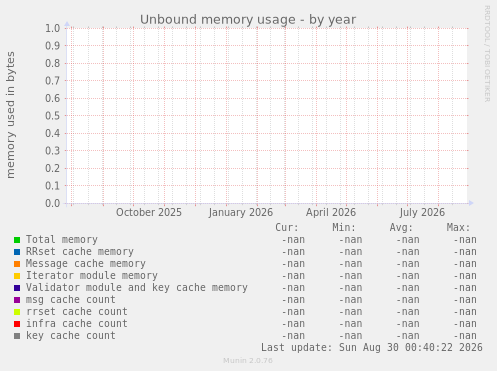Click the Max value for key cache count
The image size is (497, 371).
465,336
